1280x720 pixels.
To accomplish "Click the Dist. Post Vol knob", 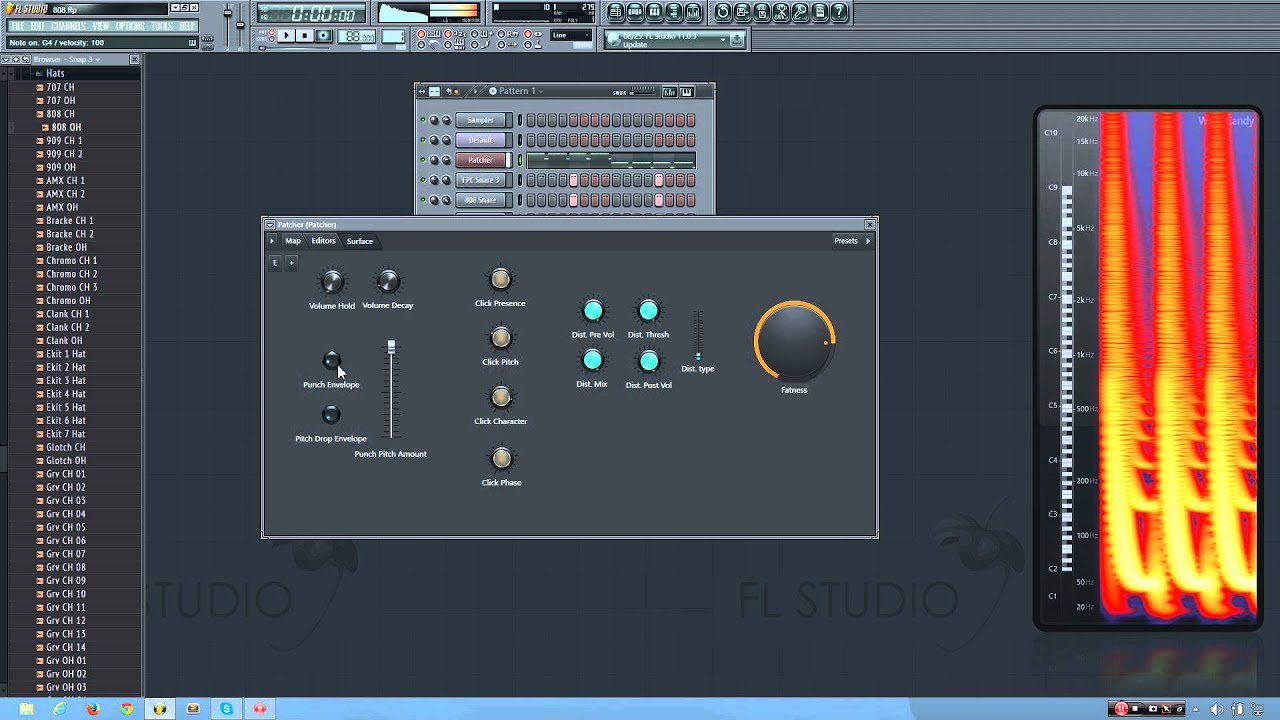I will click(649, 361).
